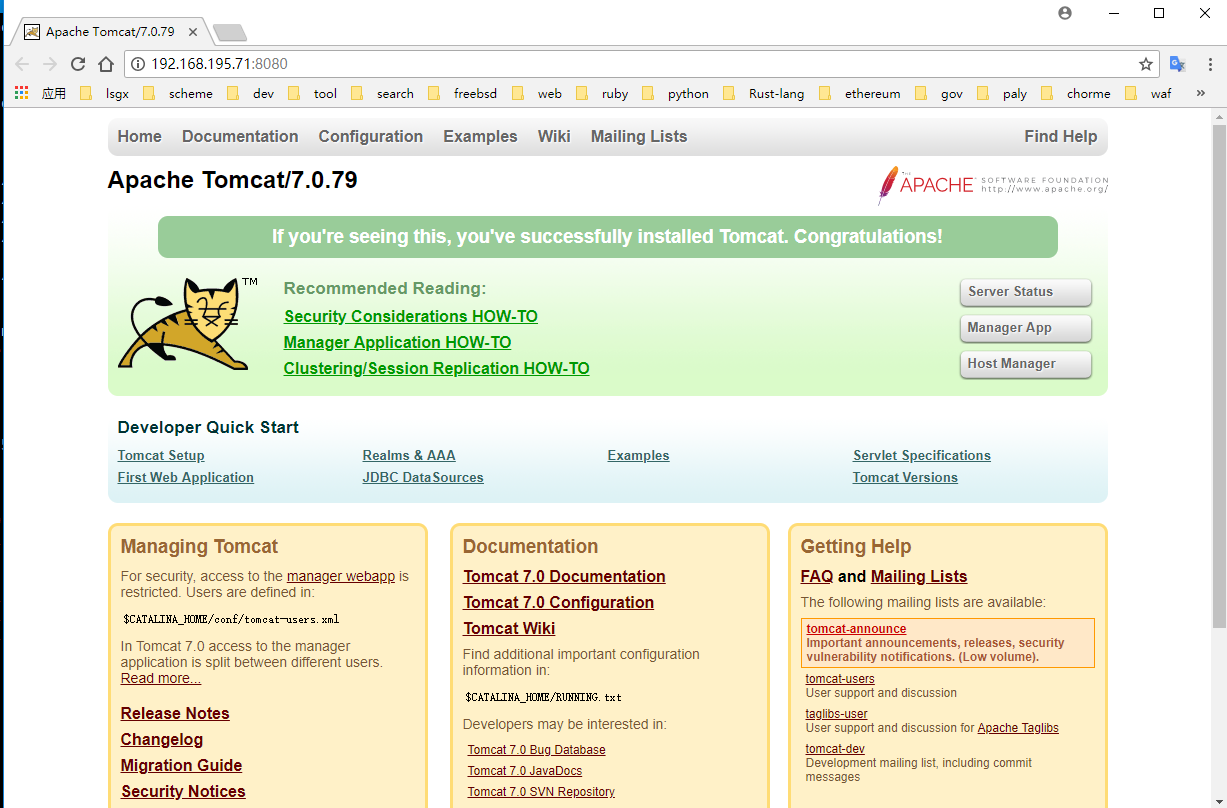Viewport: 1227px width, 808px height.
Task: Open the waf bookmark folder
Action: click(1149, 94)
